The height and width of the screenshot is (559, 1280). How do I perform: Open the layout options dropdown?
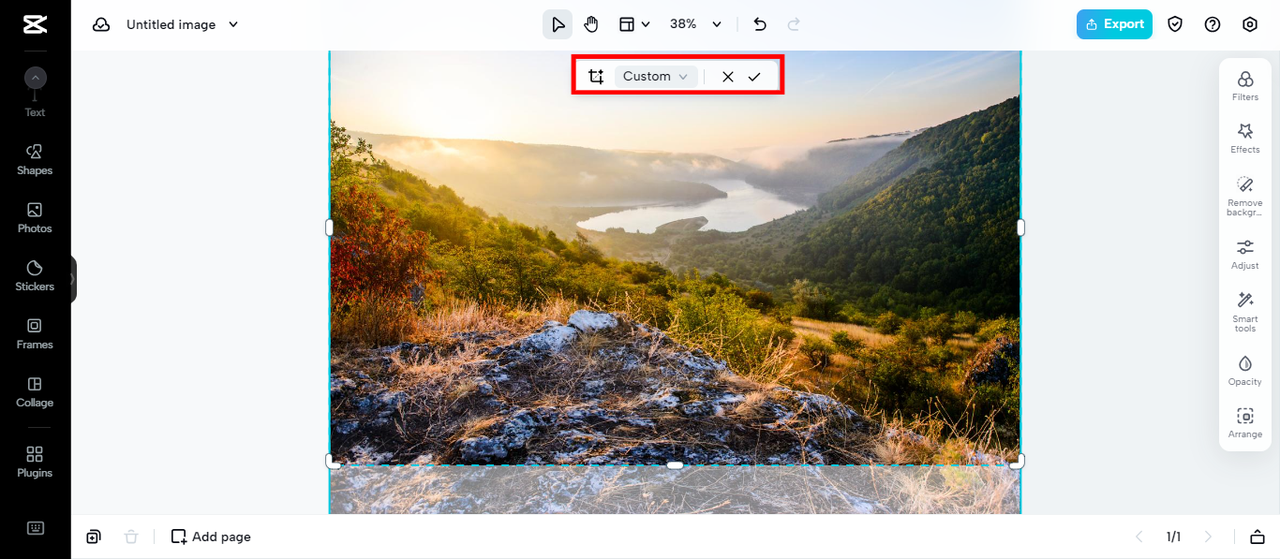634,24
